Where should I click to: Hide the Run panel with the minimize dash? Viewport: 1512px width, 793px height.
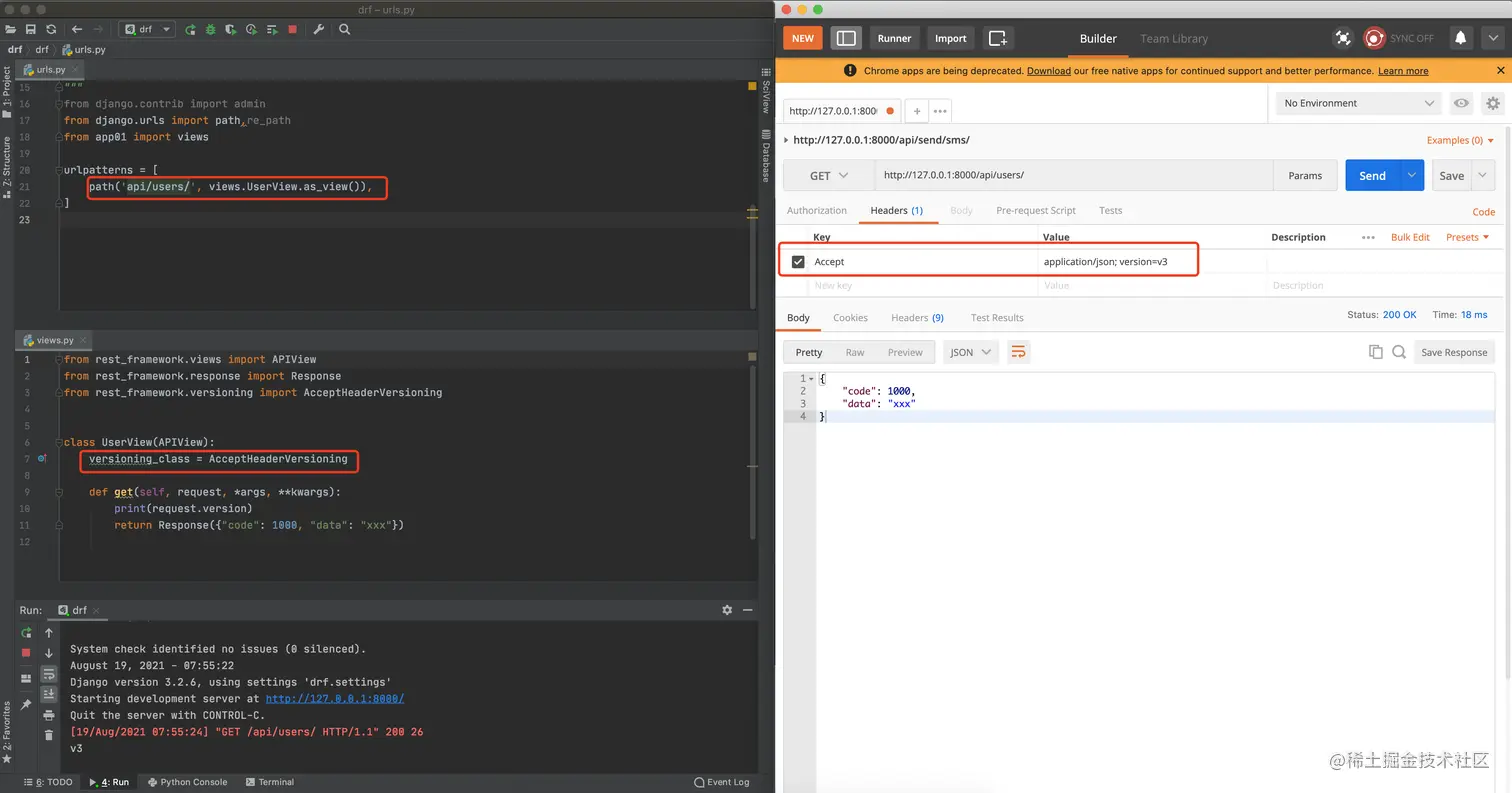(x=747, y=610)
